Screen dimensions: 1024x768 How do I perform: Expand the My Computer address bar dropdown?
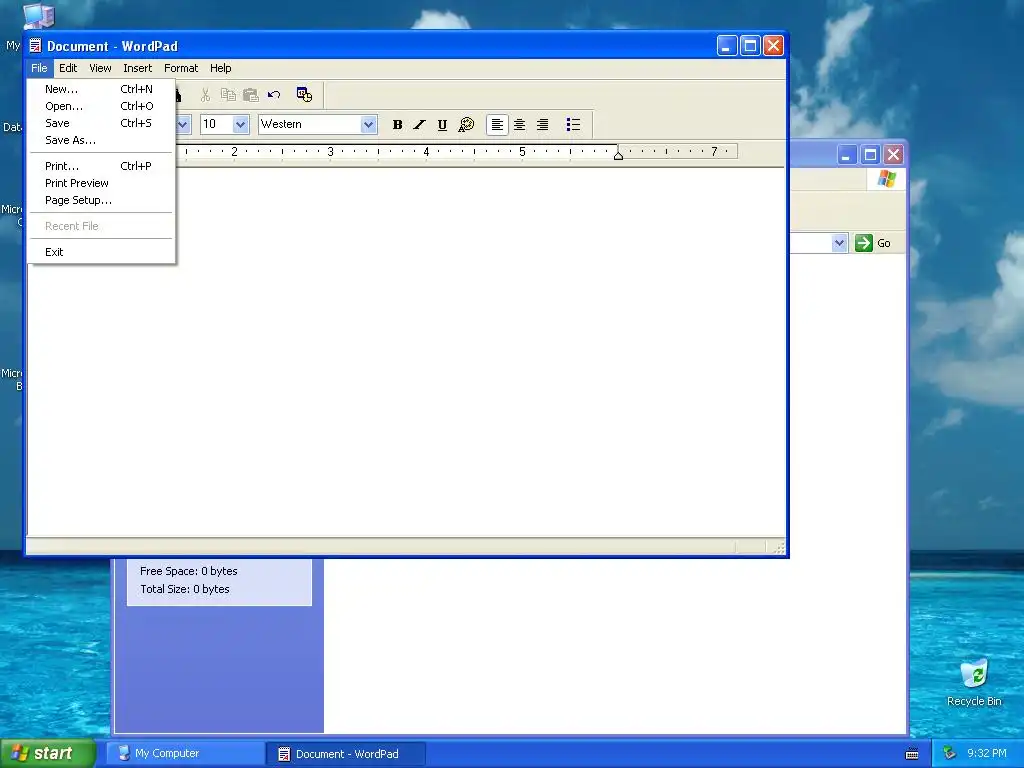click(x=839, y=243)
